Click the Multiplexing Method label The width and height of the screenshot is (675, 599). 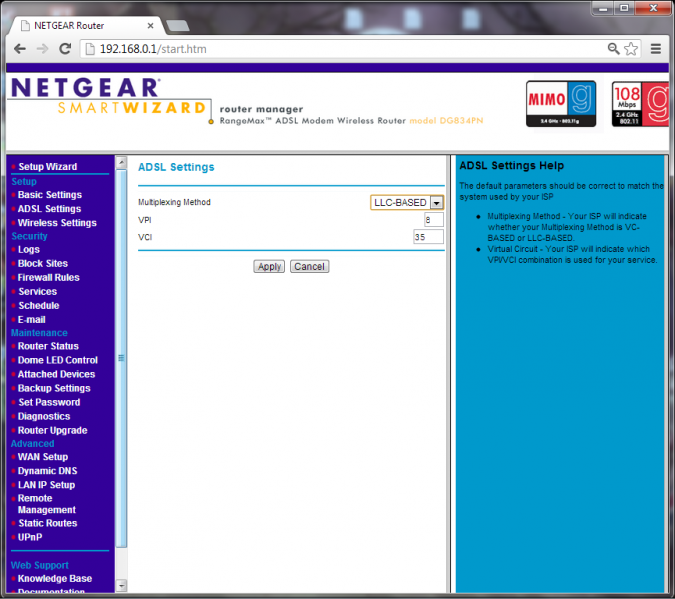click(x=174, y=202)
